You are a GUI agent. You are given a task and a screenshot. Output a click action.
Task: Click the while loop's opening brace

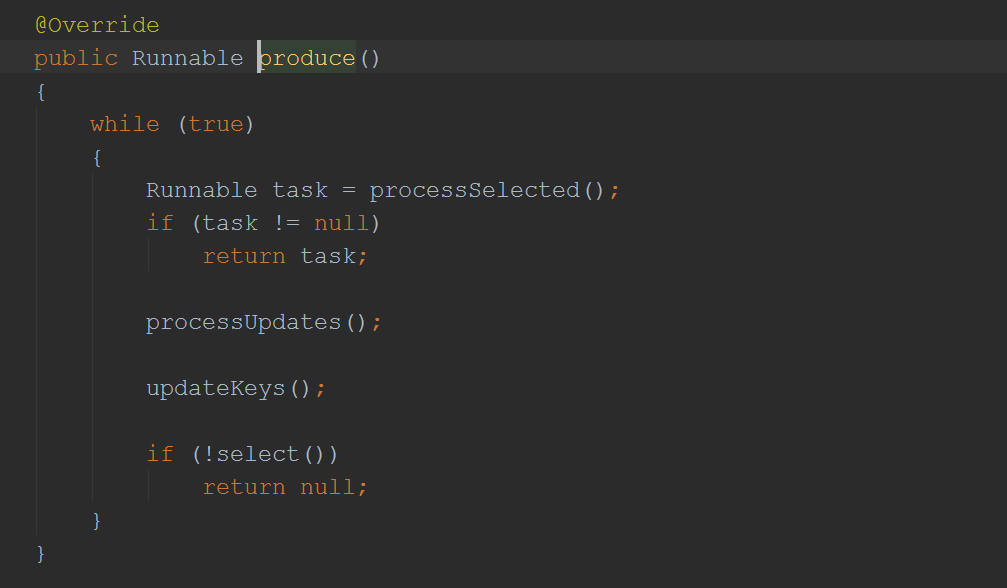pos(97,157)
